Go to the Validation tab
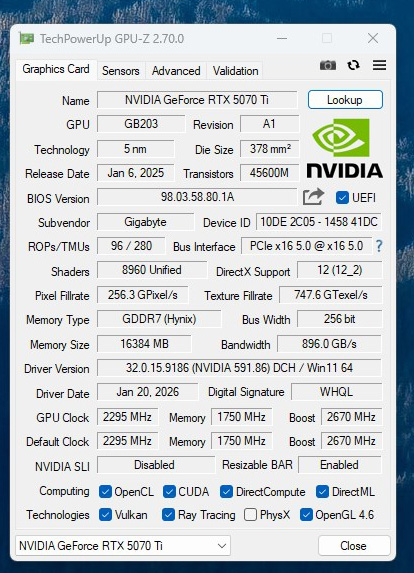The height and width of the screenshot is (573, 414). tap(235, 71)
